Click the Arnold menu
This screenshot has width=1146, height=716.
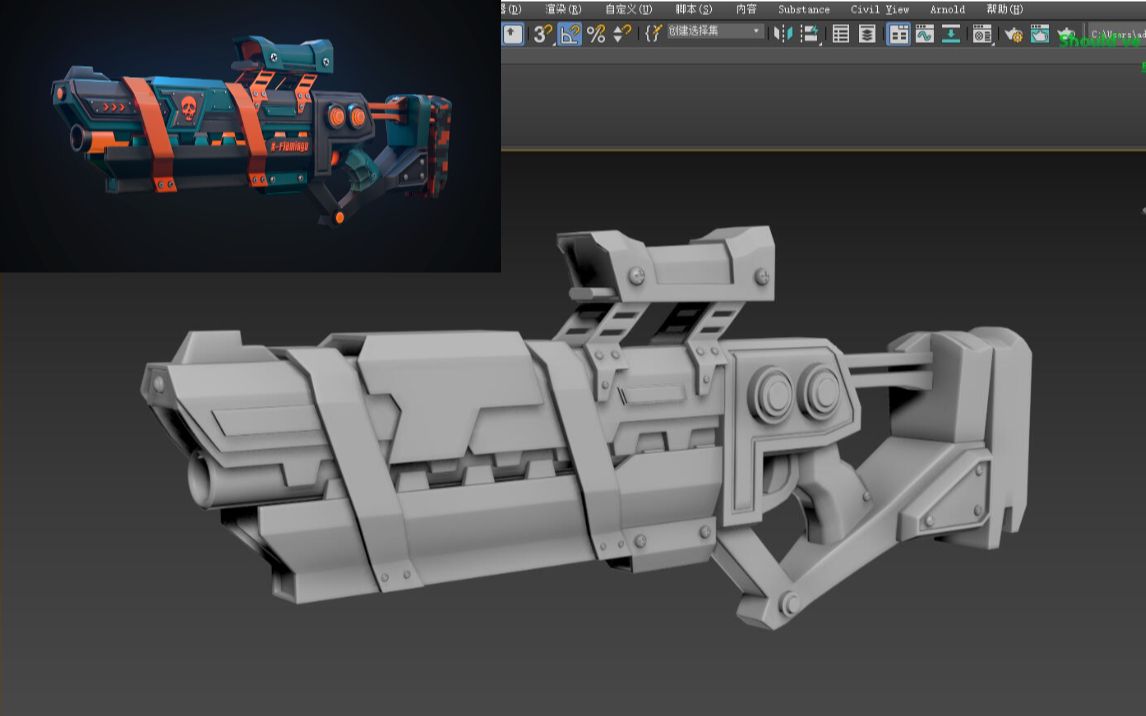pyautogui.click(x=946, y=9)
